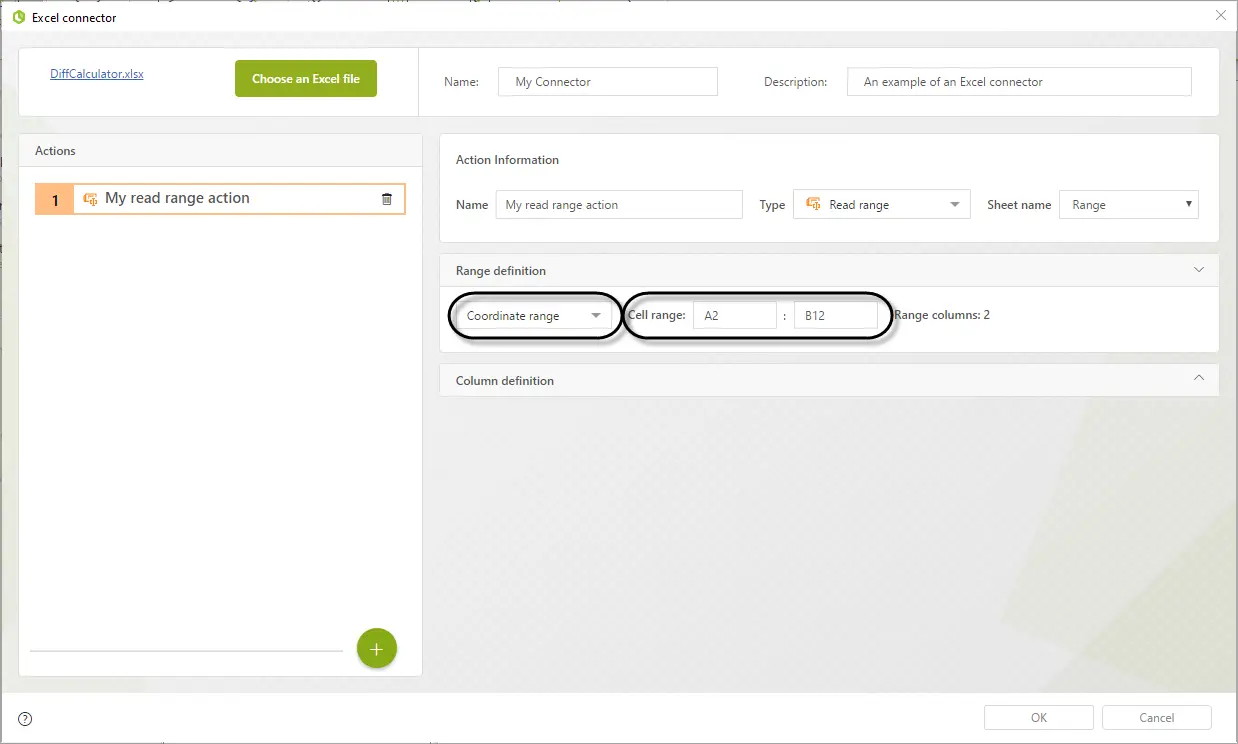Click the connector Name field
Screen dimensions: 1238x744
(608, 82)
